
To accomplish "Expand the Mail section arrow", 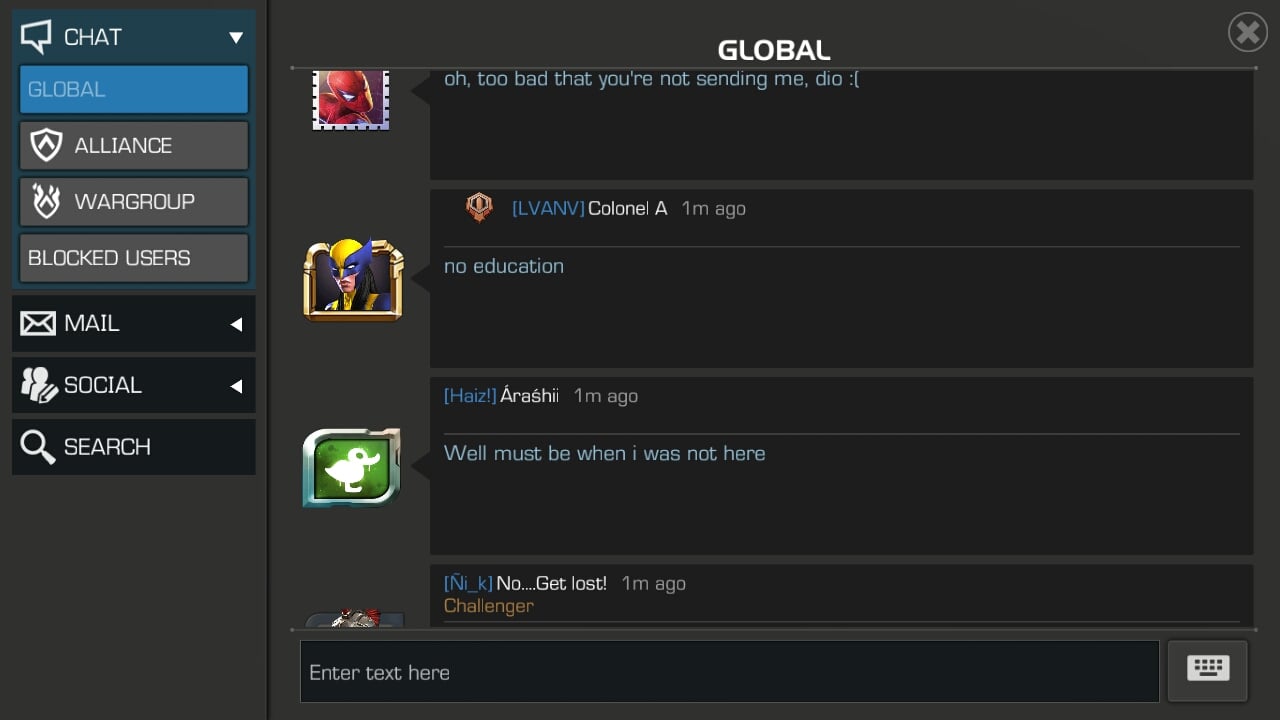I will (236, 324).
